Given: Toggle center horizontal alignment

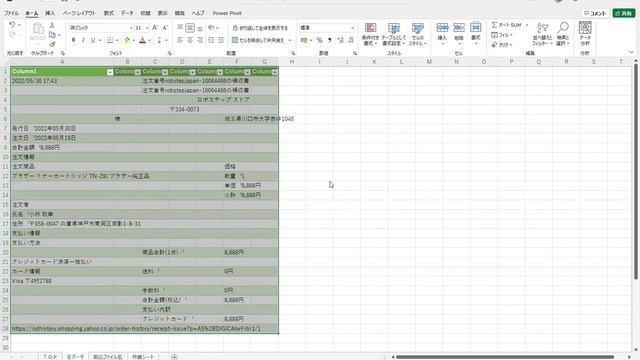Looking at the screenshot, I should (x=190, y=40).
